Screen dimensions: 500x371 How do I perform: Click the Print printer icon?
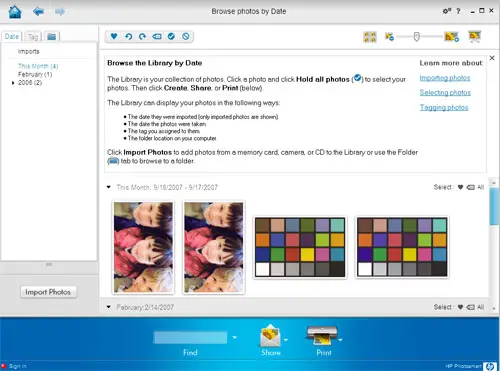(322, 335)
